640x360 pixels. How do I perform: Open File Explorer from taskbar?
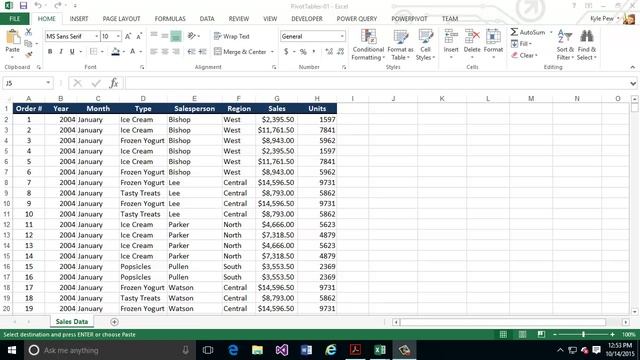click(x=257, y=350)
